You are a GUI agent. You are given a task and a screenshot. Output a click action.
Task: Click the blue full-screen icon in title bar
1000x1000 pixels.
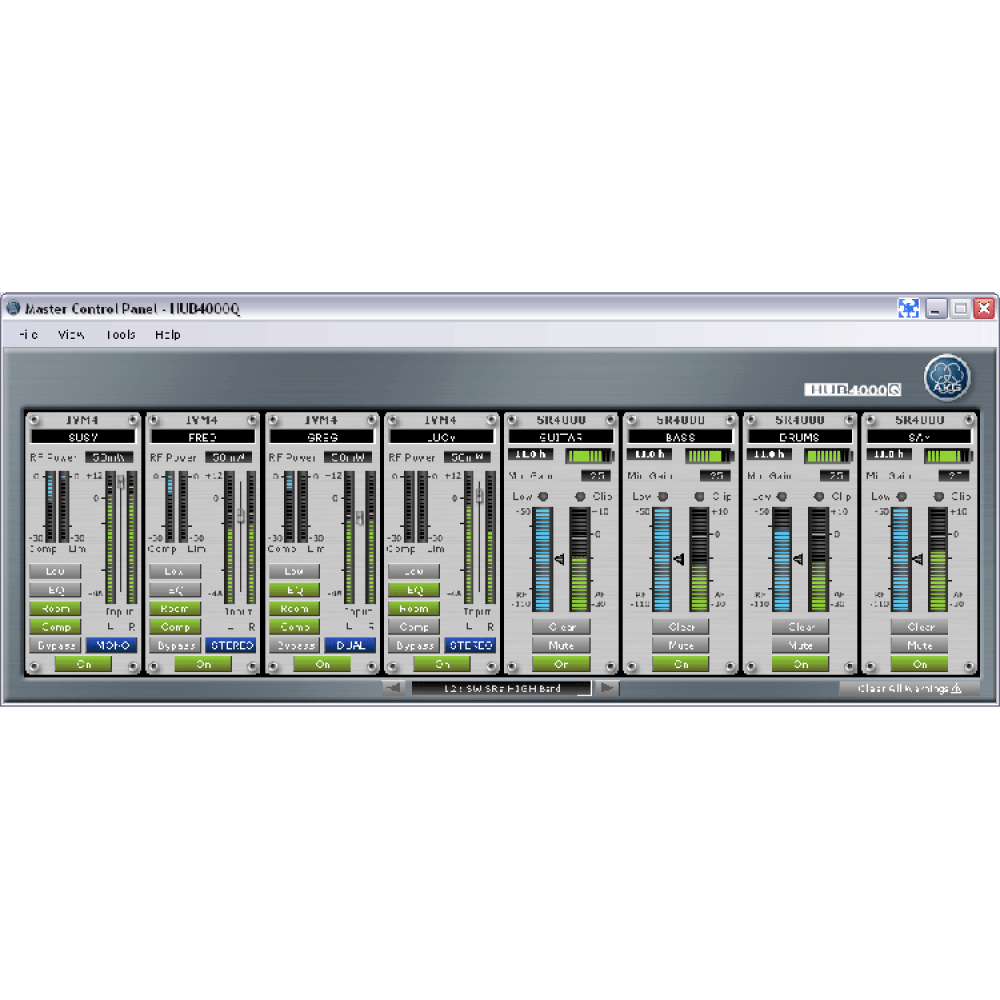pos(908,309)
